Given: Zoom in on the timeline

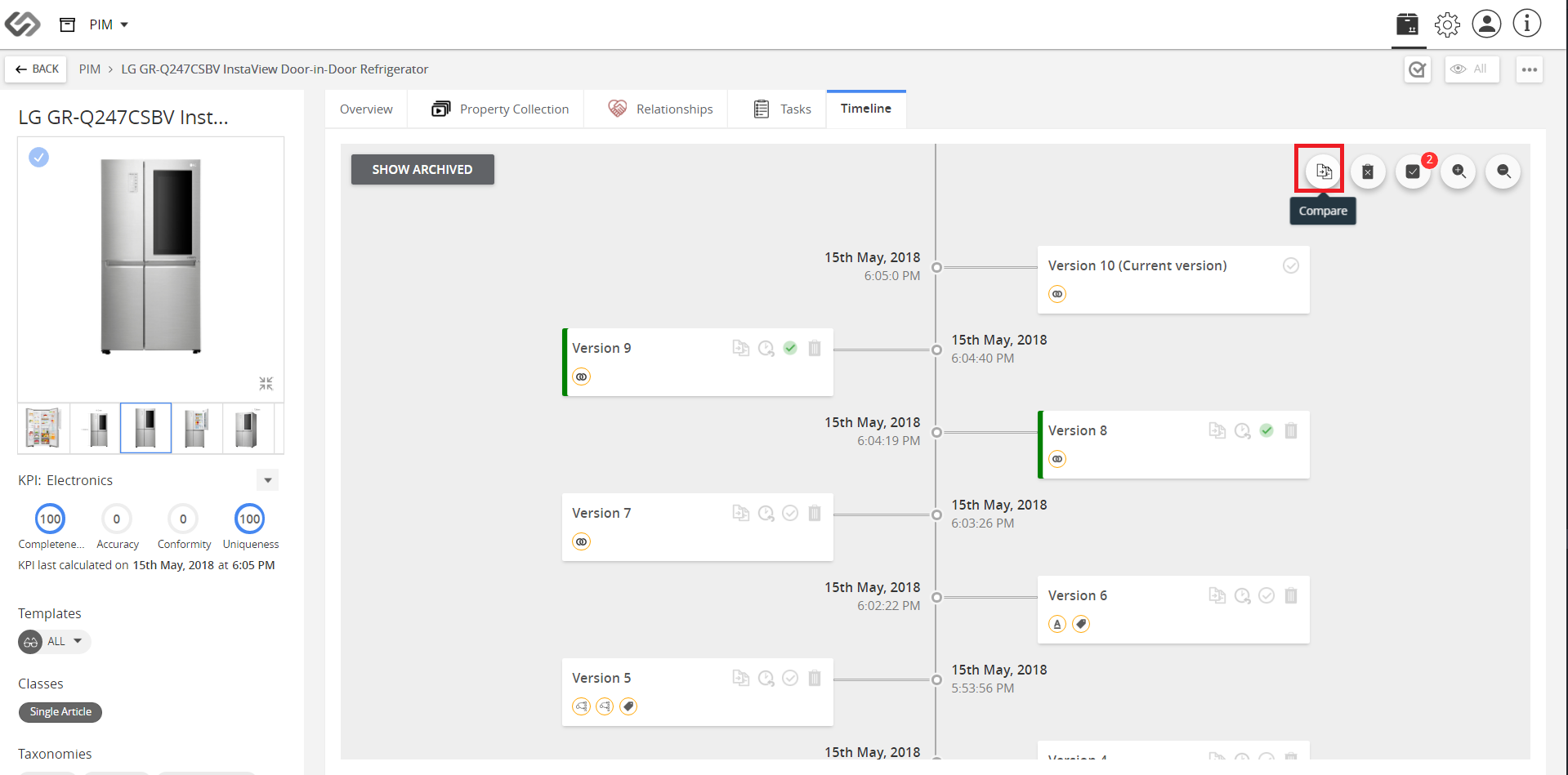Looking at the screenshot, I should [x=1459, y=171].
